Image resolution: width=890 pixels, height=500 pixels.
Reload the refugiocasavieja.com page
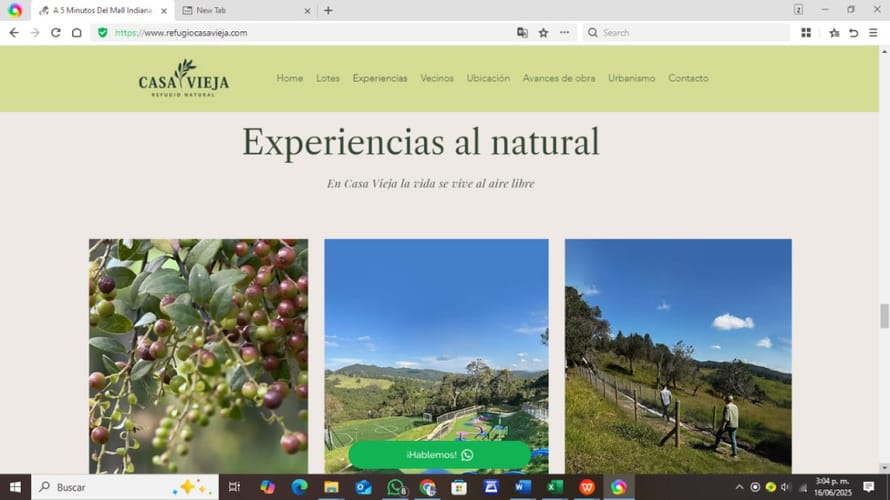coord(56,33)
